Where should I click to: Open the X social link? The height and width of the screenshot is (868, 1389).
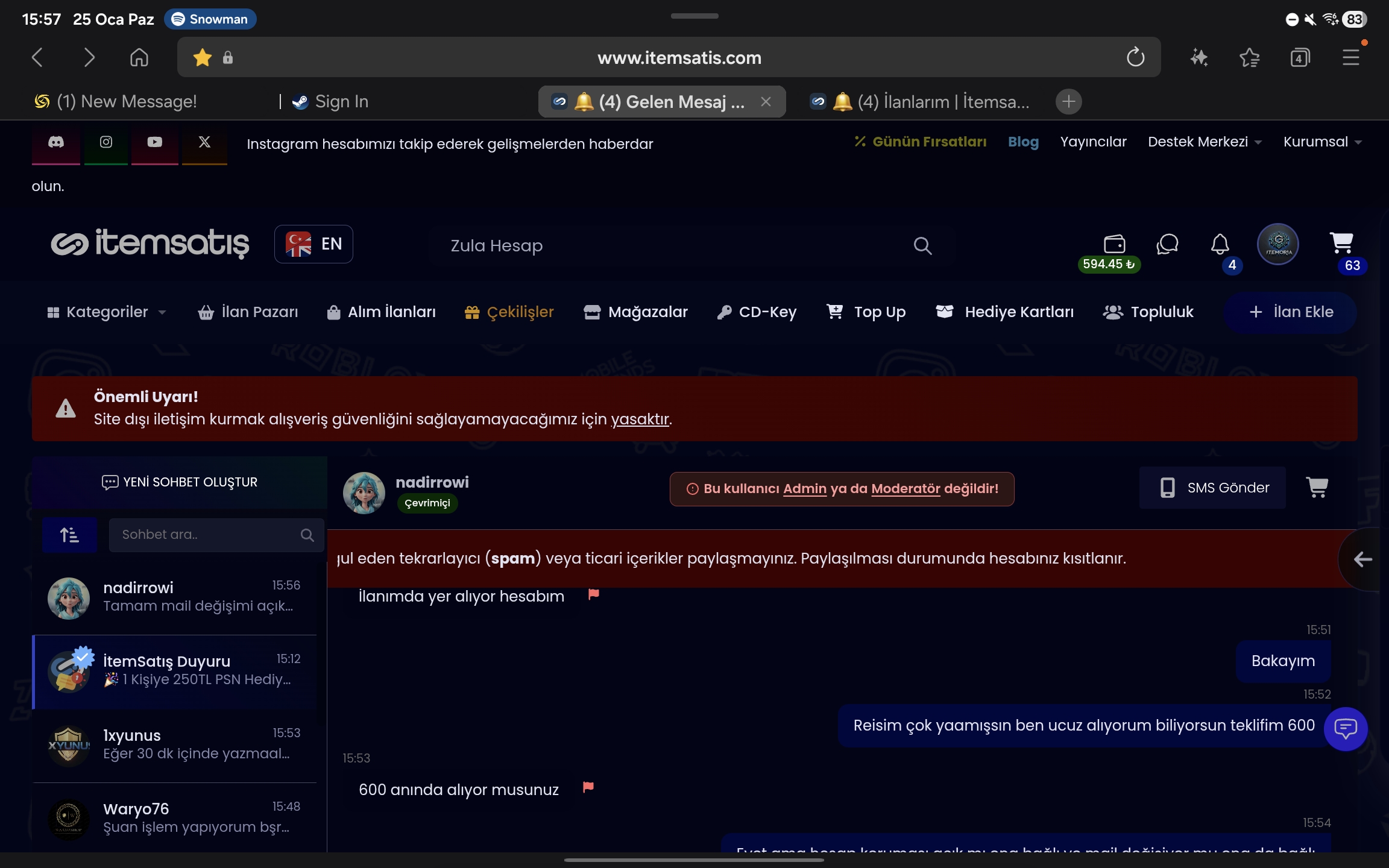204,143
